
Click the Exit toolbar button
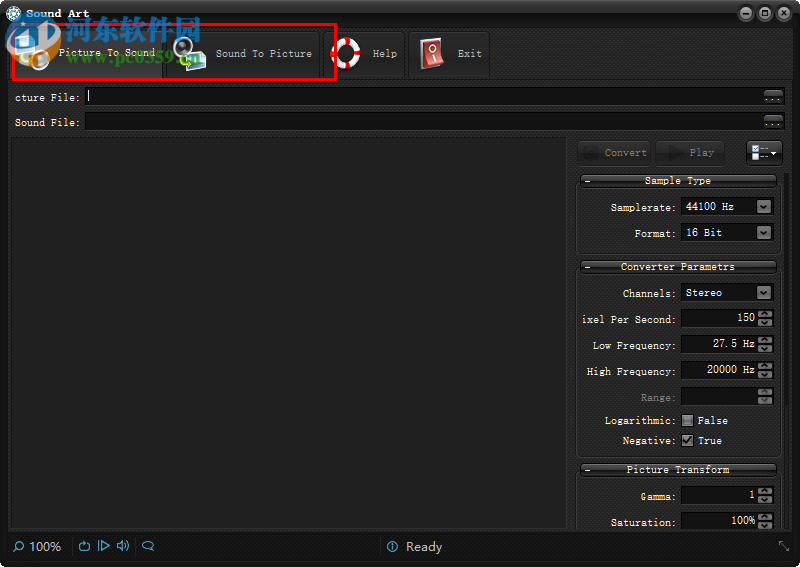point(449,54)
